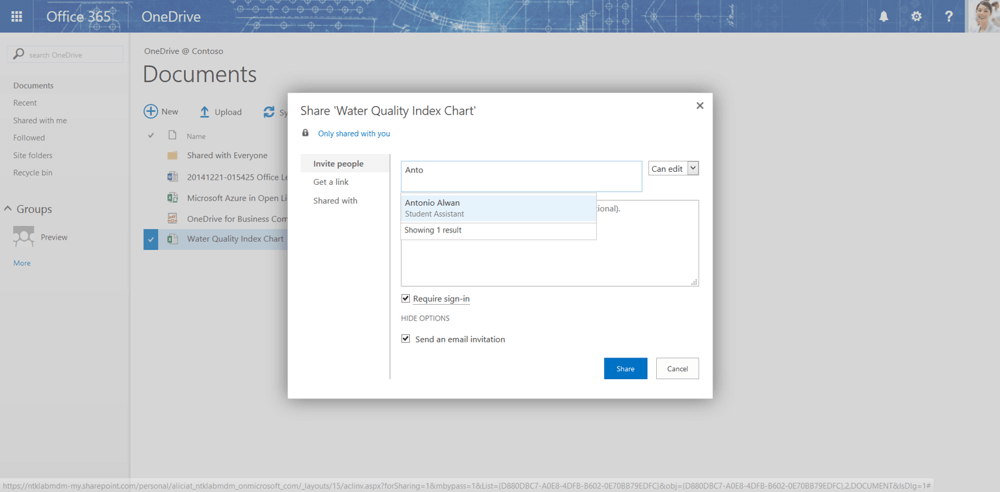Toggle Send an email invitation checkbox

click(406, 339)
